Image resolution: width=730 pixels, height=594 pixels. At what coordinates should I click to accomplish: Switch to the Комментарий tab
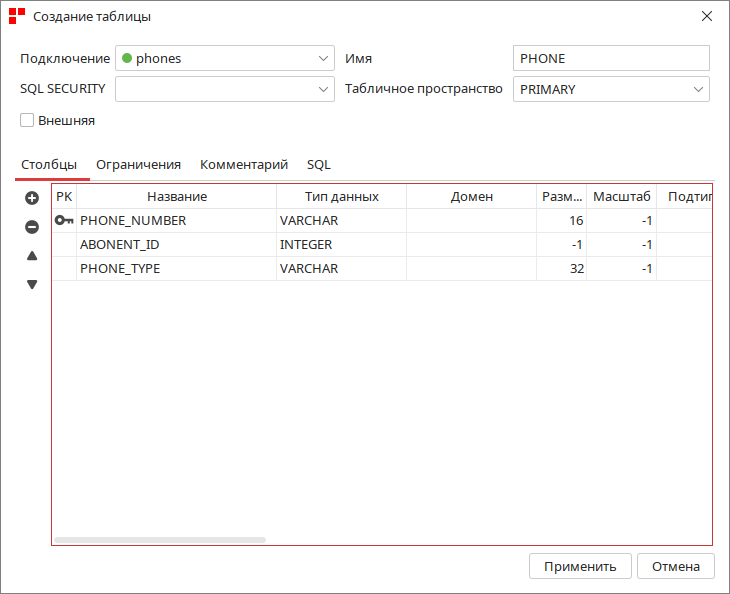244,164
